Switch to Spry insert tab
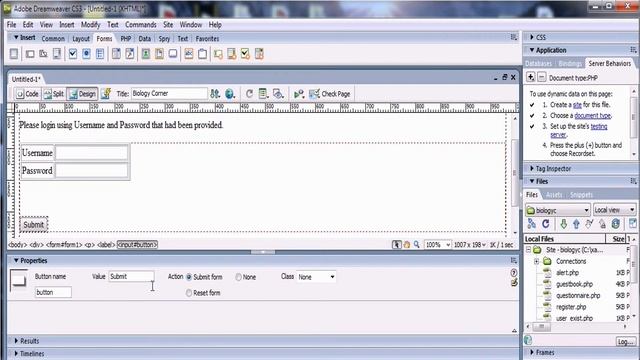Viewport: 640px width, 360px height. 164,39
